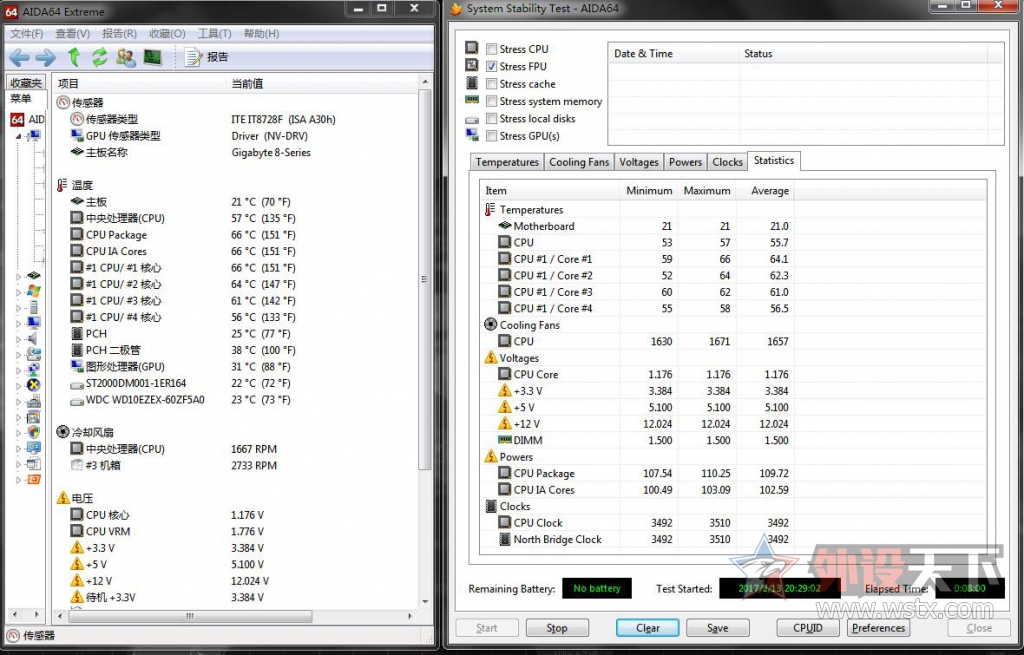Switch to the Clocks tab

pyautogui.click(x=727, y=162)
